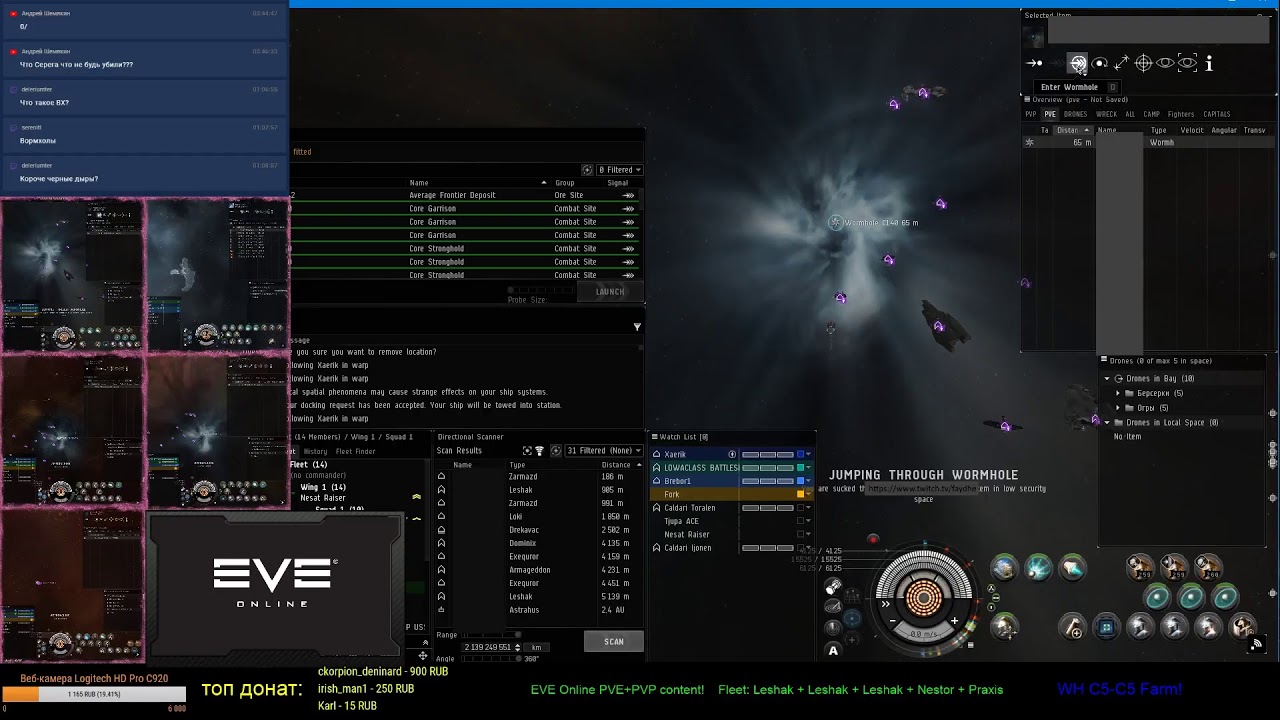The image size is (1280, 720).
Task: Click the SCAN button
Action: (x=614, y=641)
